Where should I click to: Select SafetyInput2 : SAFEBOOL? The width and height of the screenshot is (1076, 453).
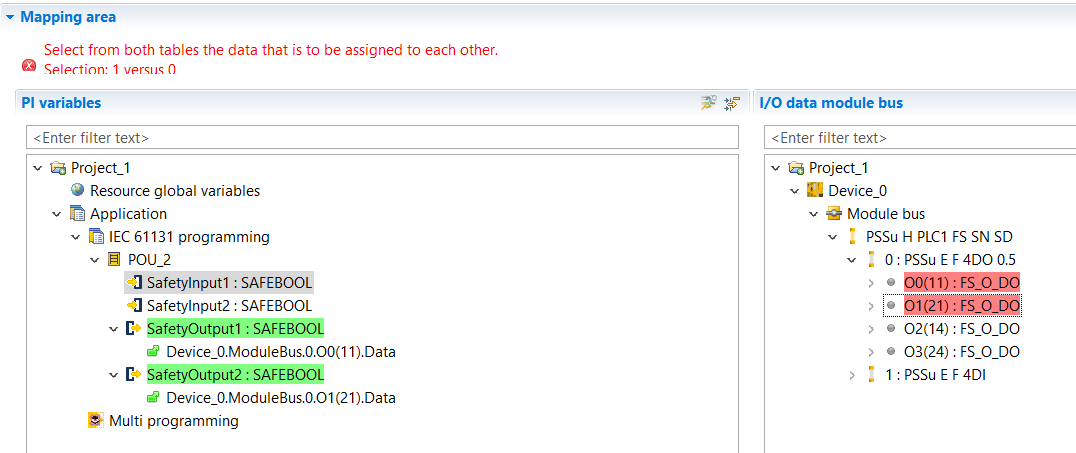(229, 305)
